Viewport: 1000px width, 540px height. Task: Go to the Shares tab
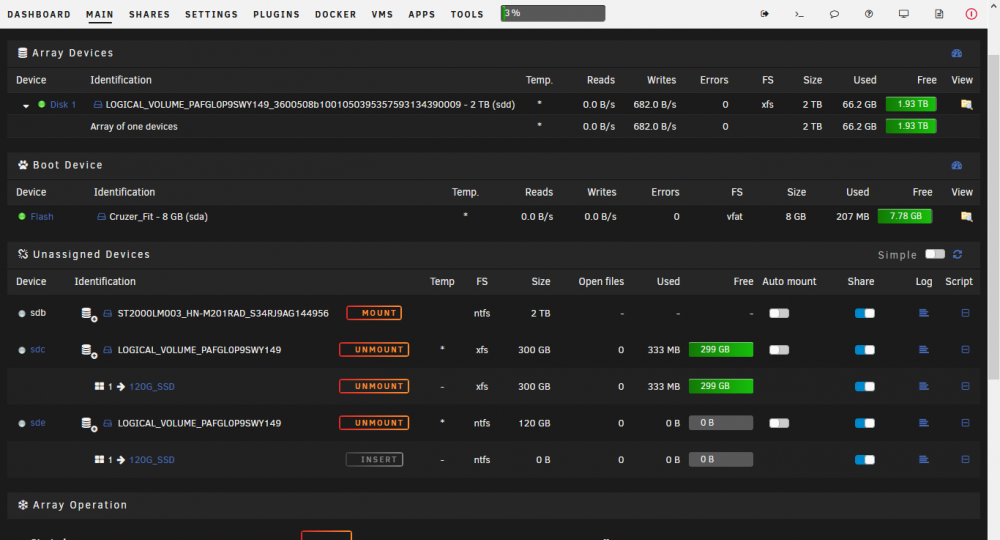point(149,14)
